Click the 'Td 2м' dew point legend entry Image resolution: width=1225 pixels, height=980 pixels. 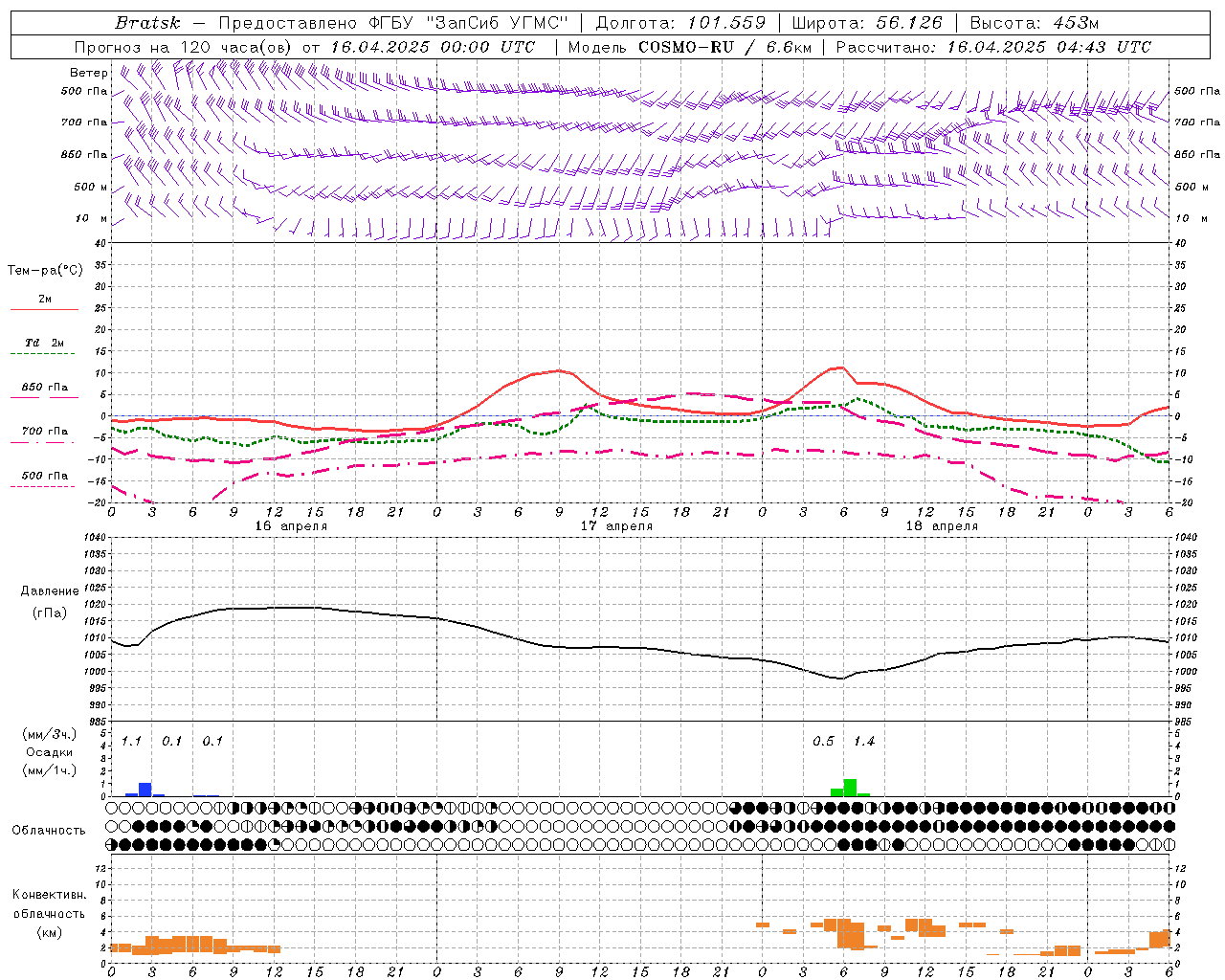point(45,343)
